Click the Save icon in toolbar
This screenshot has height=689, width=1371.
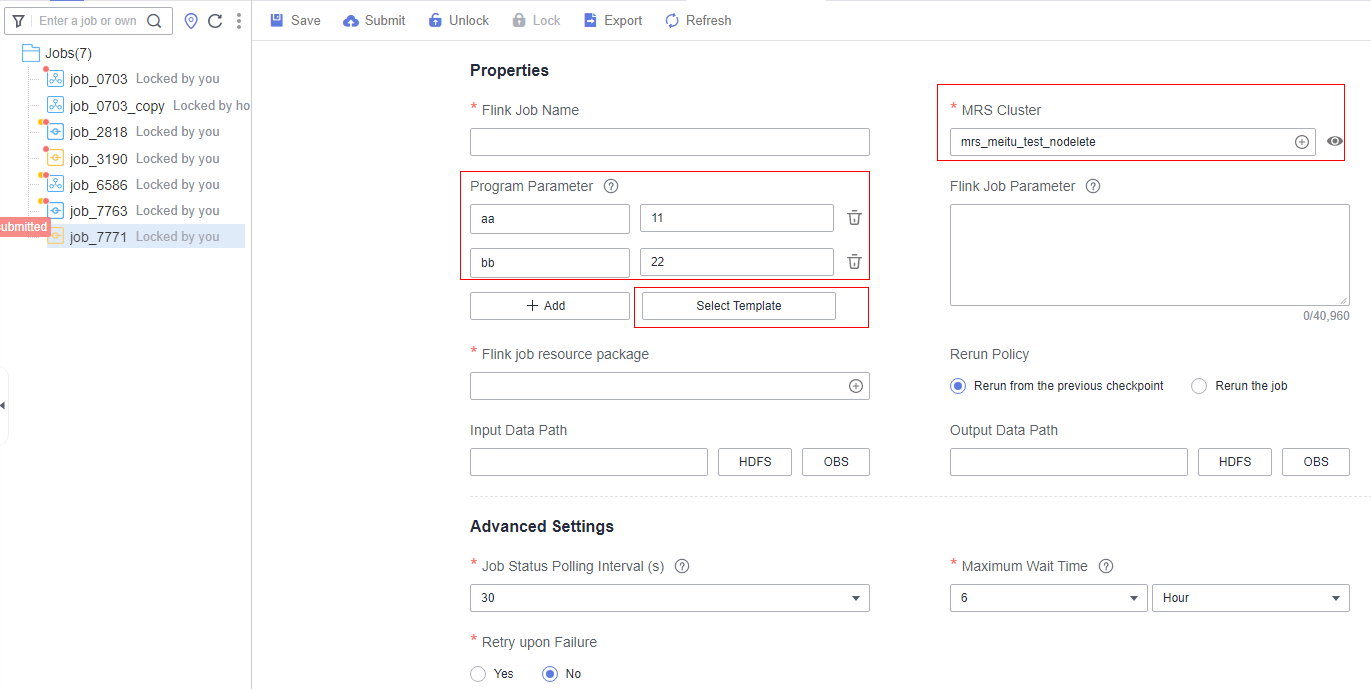tap(277, 20)
